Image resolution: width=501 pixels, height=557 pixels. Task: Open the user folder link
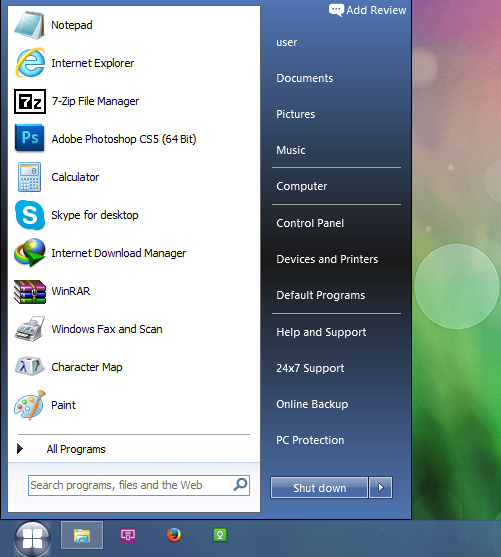click(286, 42)
